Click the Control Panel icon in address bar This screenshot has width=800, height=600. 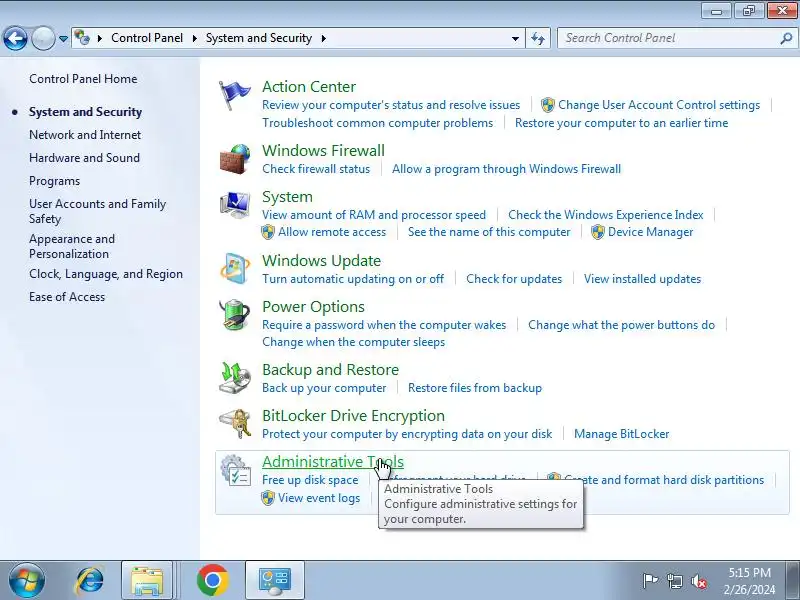pos(82,37)
